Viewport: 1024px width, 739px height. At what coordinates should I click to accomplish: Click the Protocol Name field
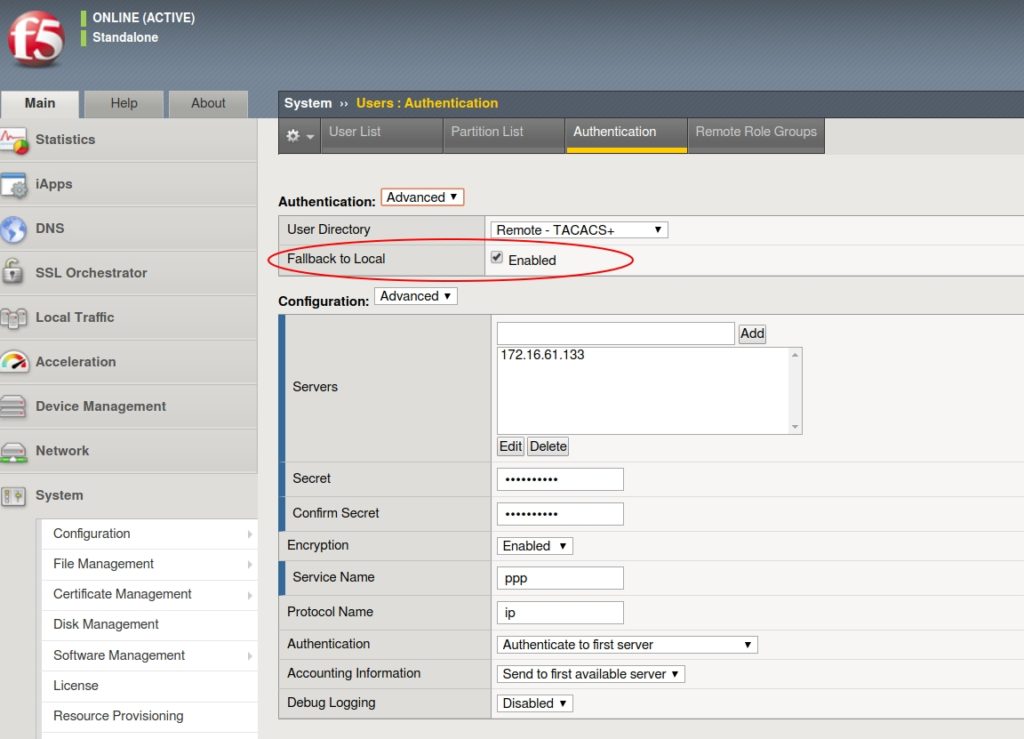coord(560,612)
